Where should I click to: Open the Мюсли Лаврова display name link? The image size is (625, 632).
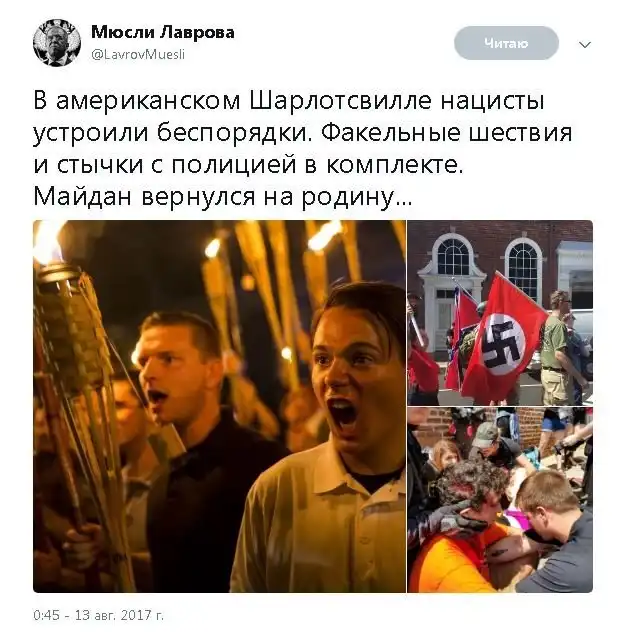click(x=163, y=32)
